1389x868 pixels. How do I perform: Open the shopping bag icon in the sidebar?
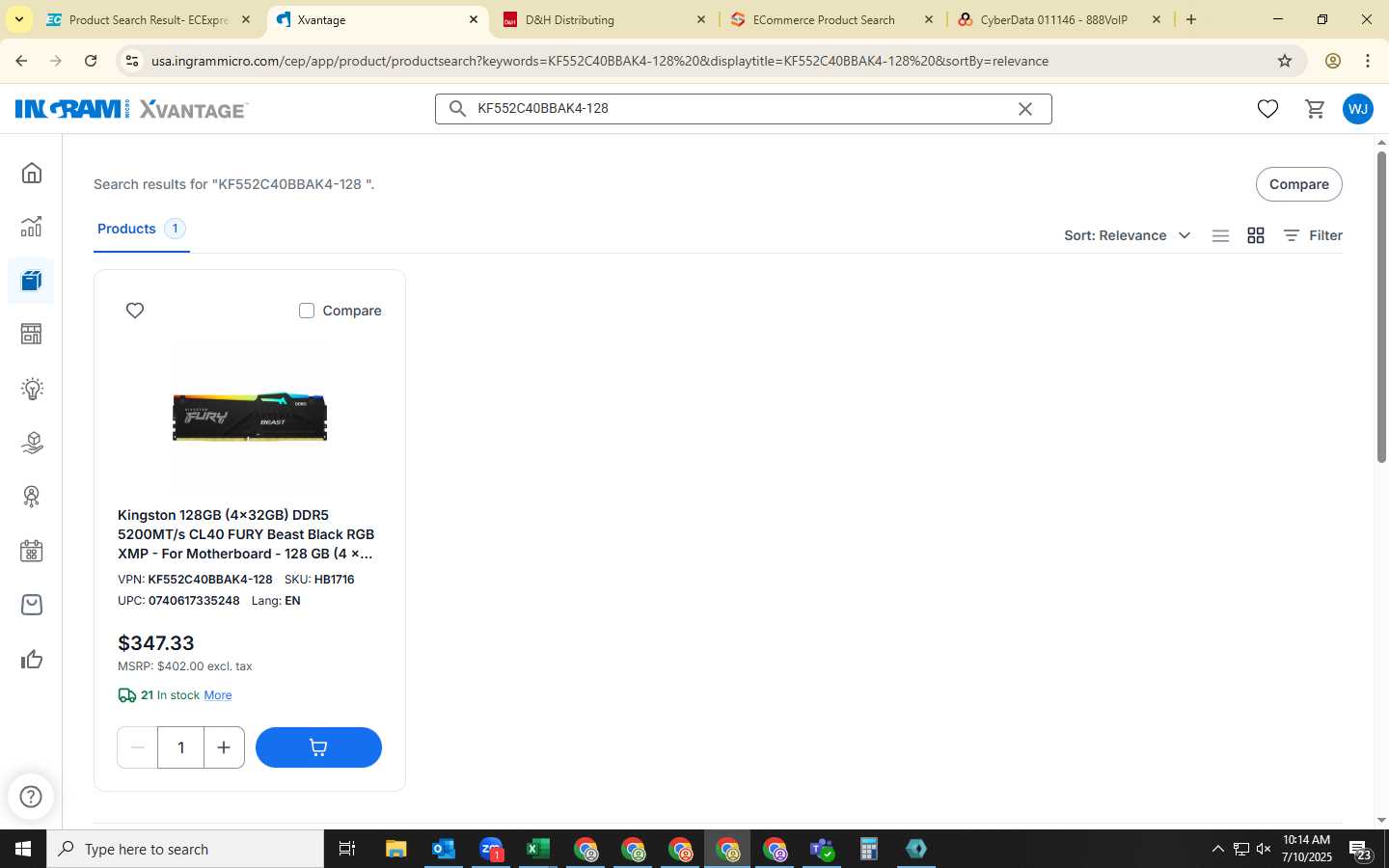click(x=32, y=605)
